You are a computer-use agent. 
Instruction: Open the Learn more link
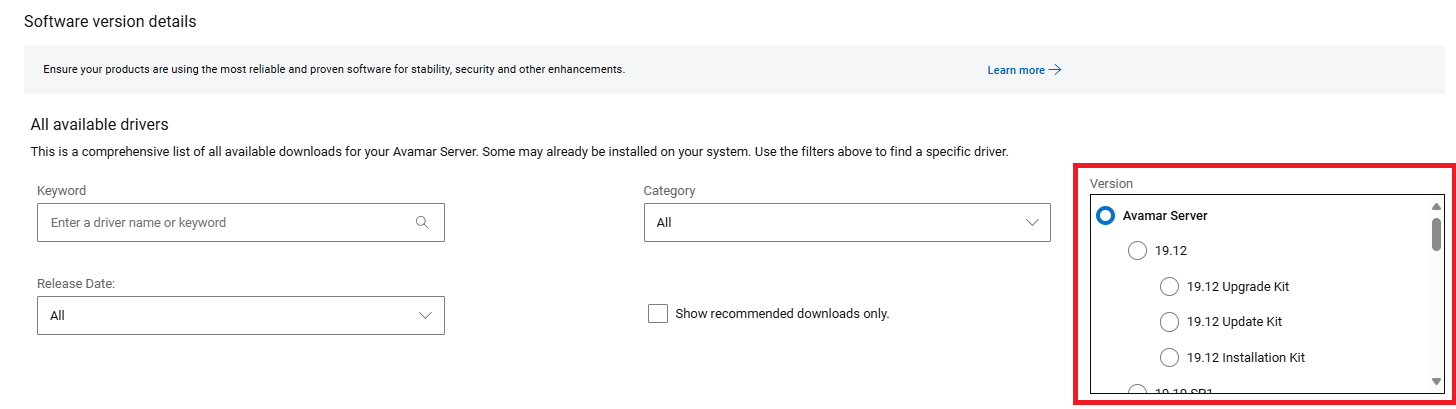coord(1015,70)
